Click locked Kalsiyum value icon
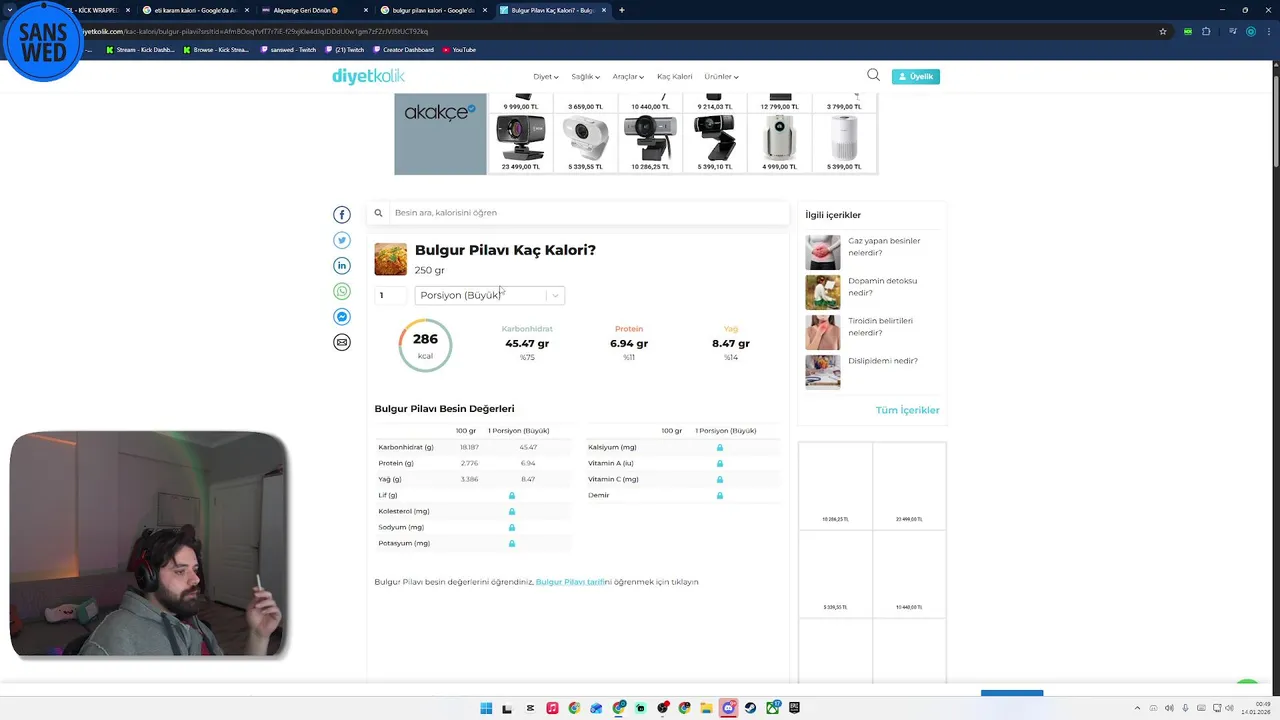The height and width of the screenshot is (720, 1280). (720, 447)
